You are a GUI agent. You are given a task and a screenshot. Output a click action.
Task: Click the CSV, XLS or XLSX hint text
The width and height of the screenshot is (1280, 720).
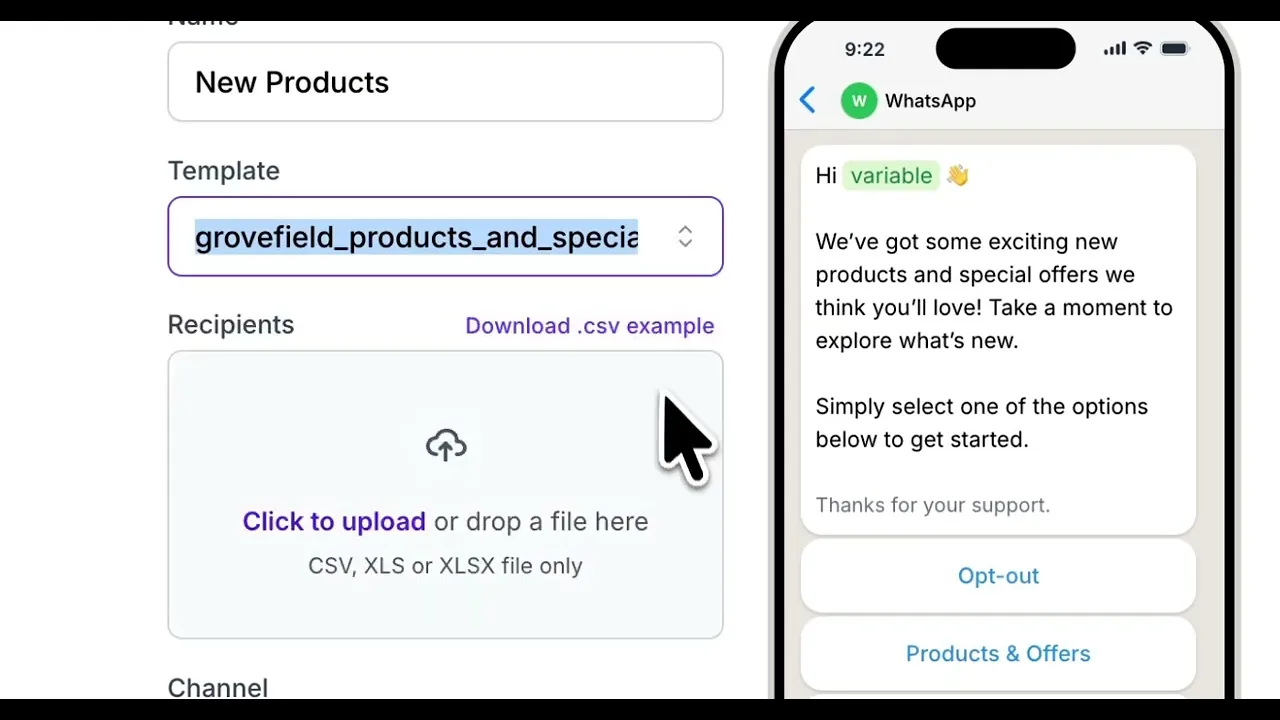tap(445, 566)
